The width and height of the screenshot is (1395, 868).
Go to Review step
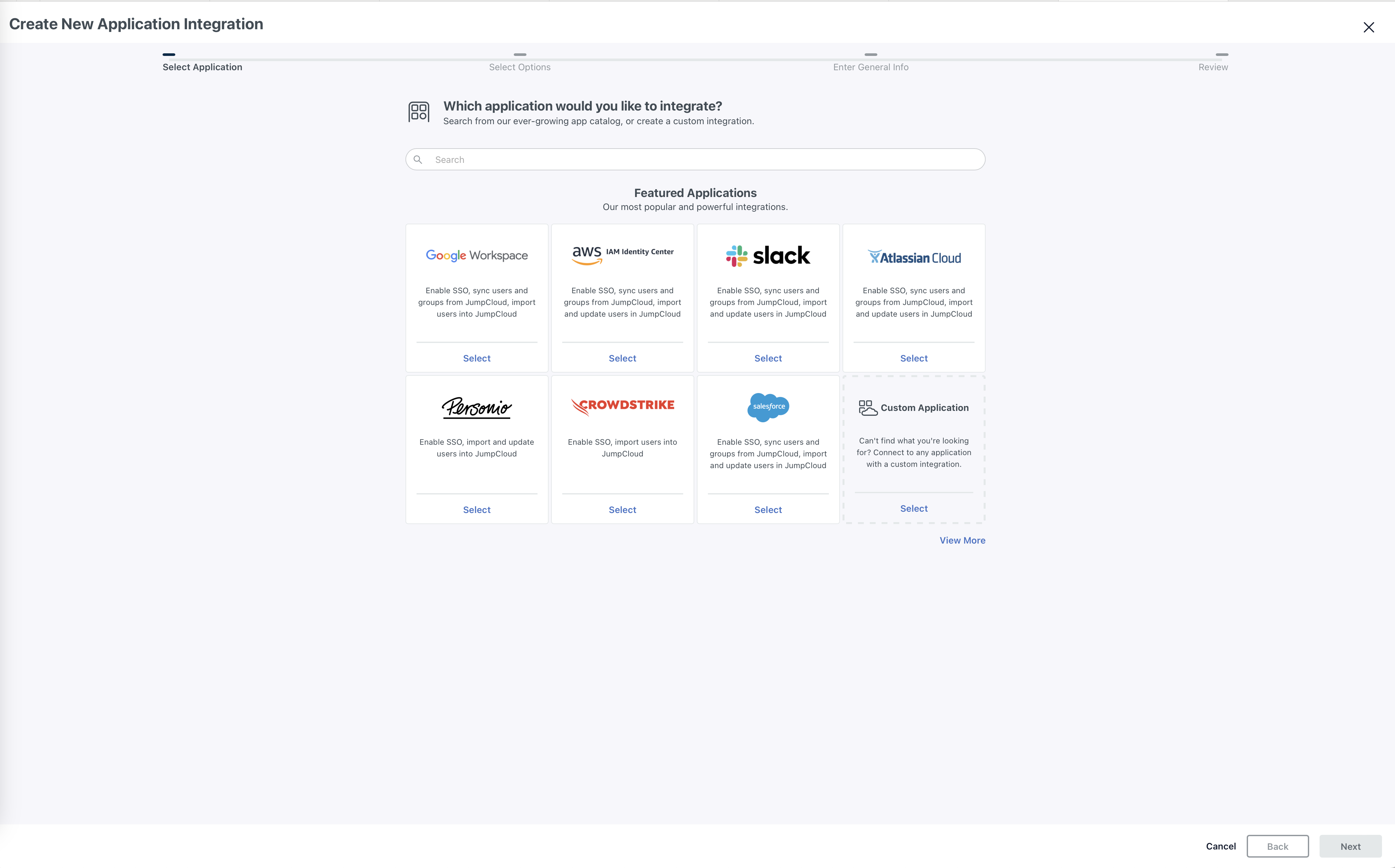pyautogui.click(x=1213, y=67)
